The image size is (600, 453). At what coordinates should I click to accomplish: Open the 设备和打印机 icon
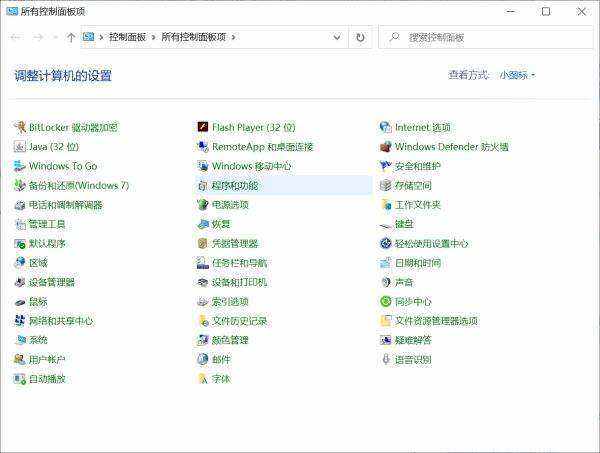point(202,282)
